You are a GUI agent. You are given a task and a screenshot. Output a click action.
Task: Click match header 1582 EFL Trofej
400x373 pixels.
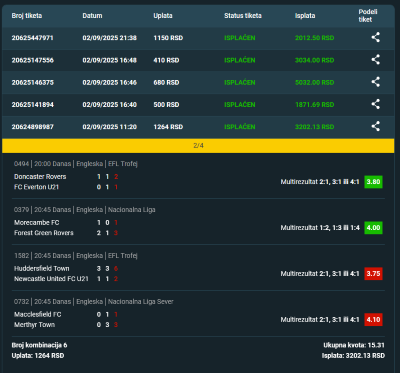[x=76, y=256]
